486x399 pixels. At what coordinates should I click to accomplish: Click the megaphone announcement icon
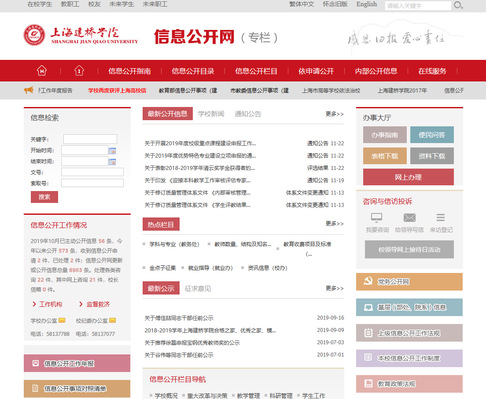[x=29, y=90]
